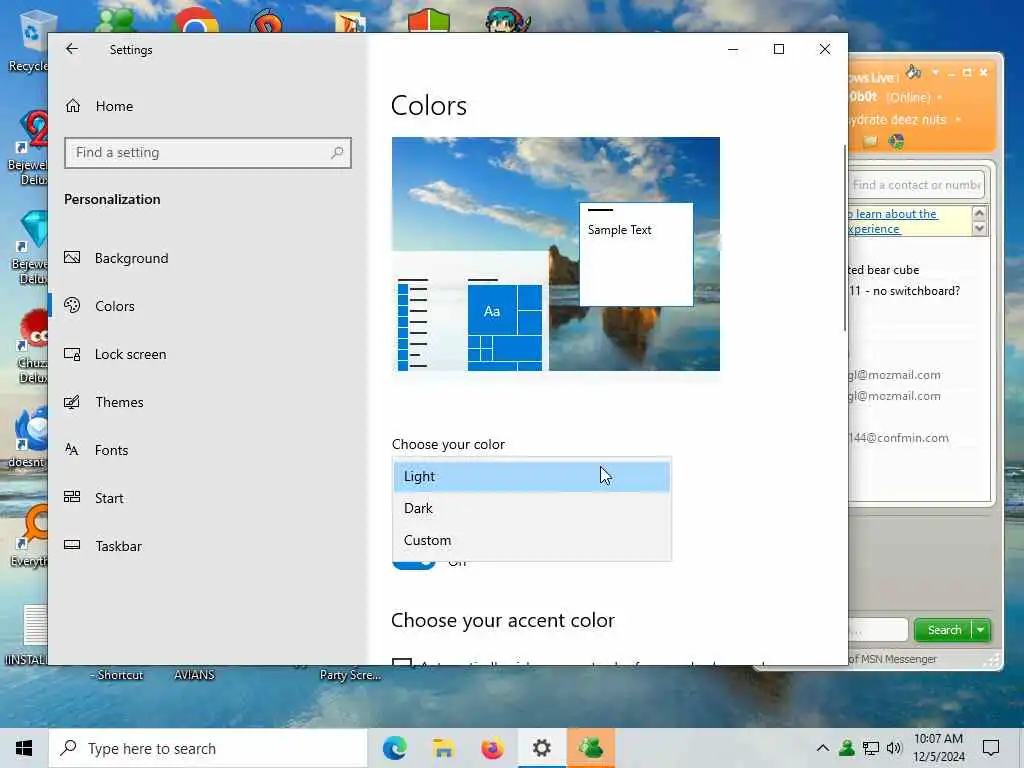The width and height of the screenshot is (1024, 768).
Task: Choose Custom from the color mode list
Action: point(532,540)
